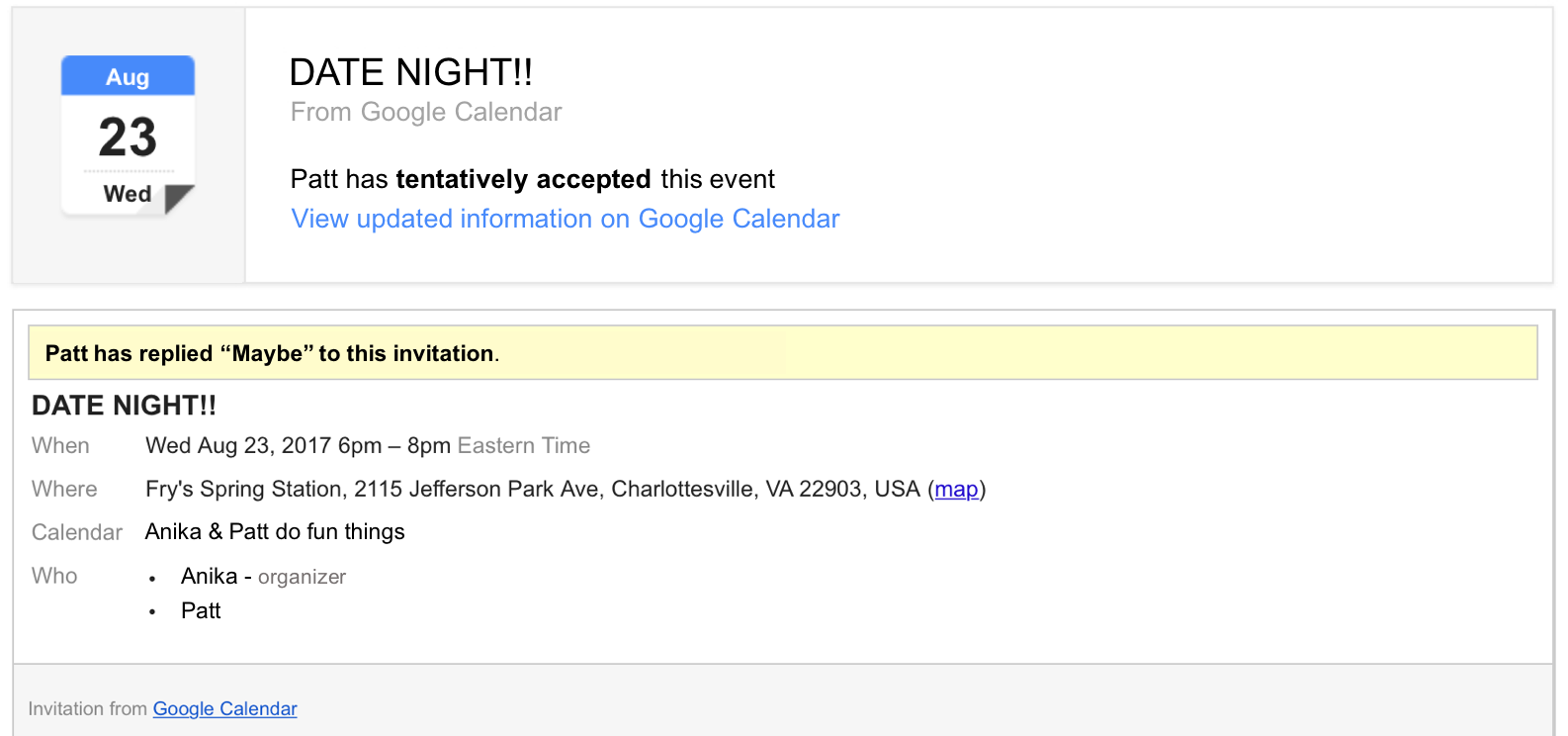Open View updated information on Google Calendar link
This screenshot has width=1568, height=736.
click(565, 219)
